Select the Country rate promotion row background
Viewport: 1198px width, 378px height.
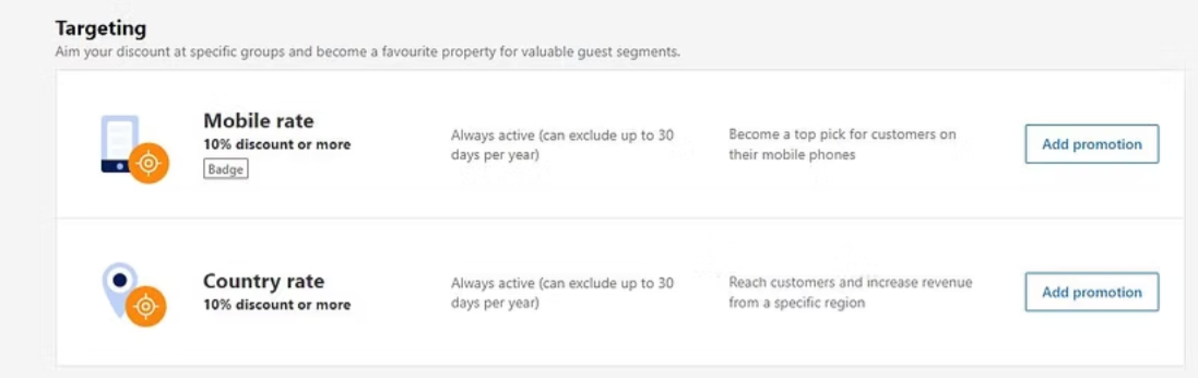tap(619, 292)
